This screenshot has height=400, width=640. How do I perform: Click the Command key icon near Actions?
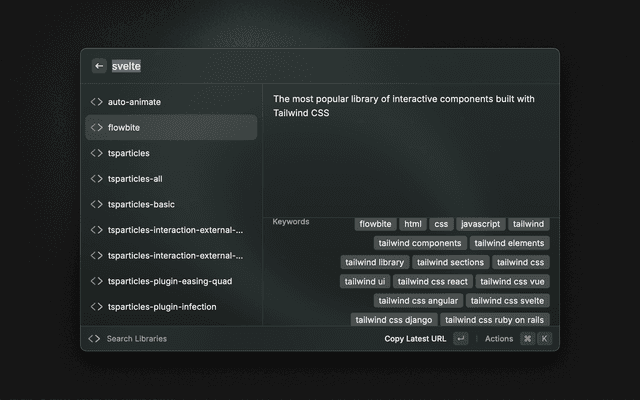[x=527, y=339]
